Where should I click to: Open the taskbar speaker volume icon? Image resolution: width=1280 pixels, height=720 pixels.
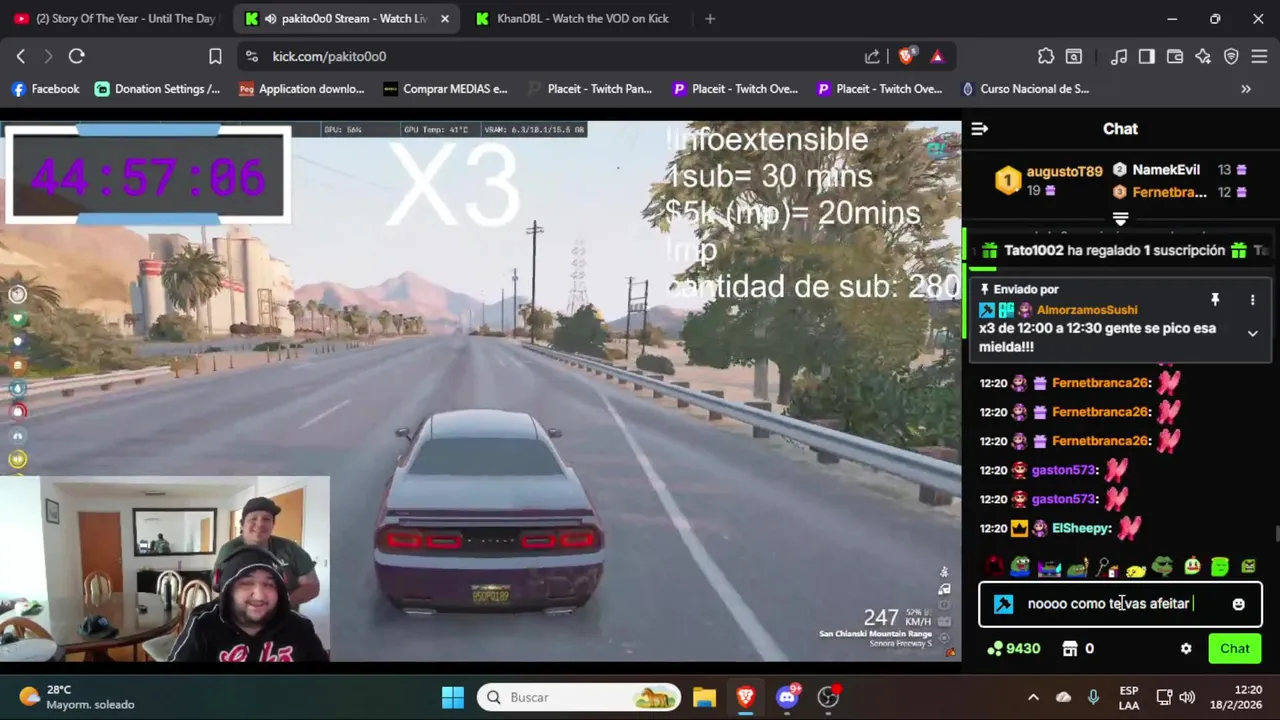tap(1187, 697)
